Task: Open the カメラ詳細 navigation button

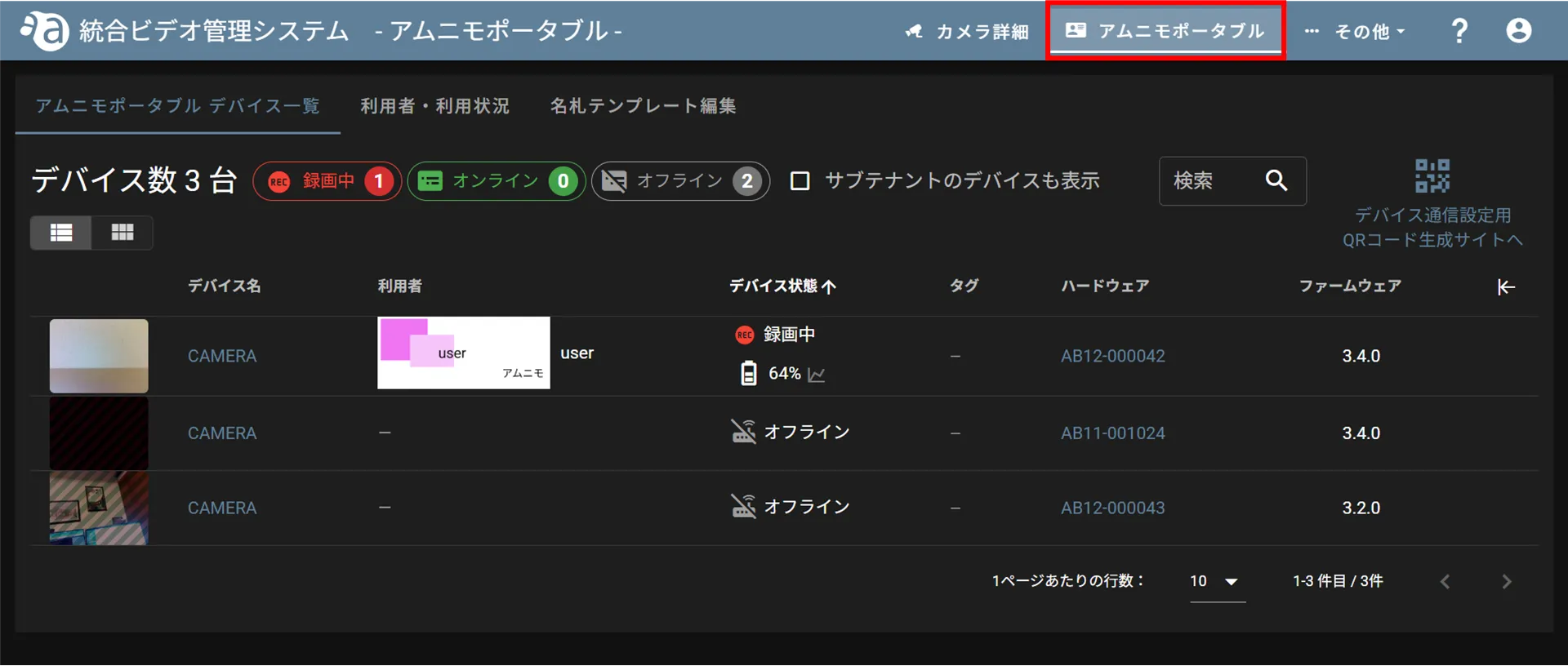Action: tap(967, 32)
